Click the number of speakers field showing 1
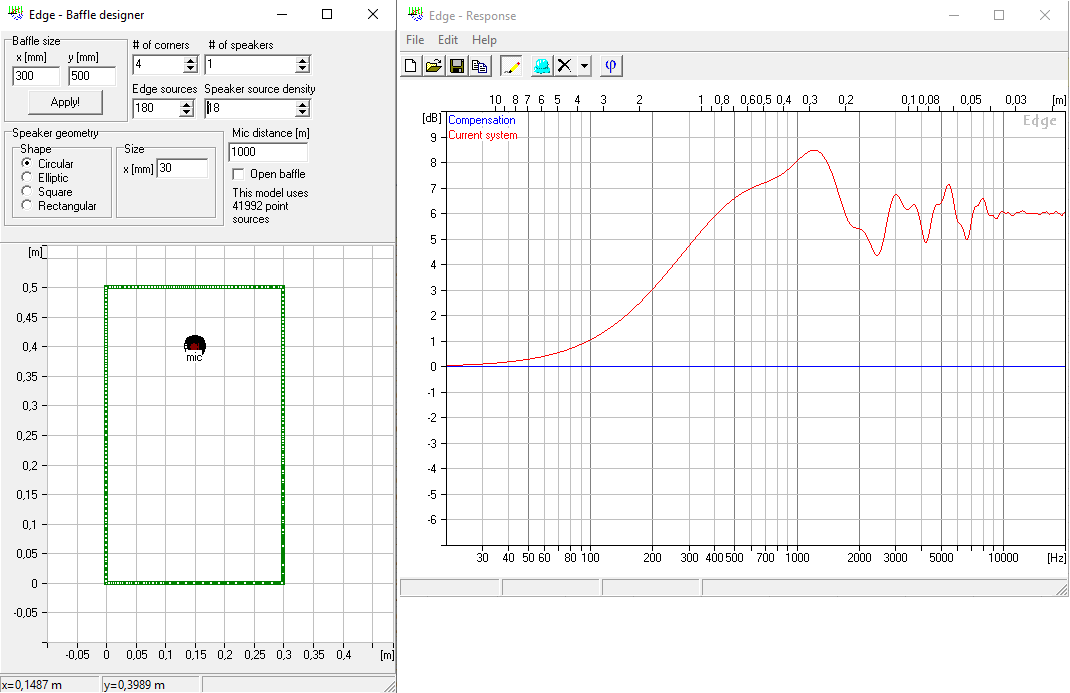The height and width of the screenshot is (693, 1070). (250, 65)
